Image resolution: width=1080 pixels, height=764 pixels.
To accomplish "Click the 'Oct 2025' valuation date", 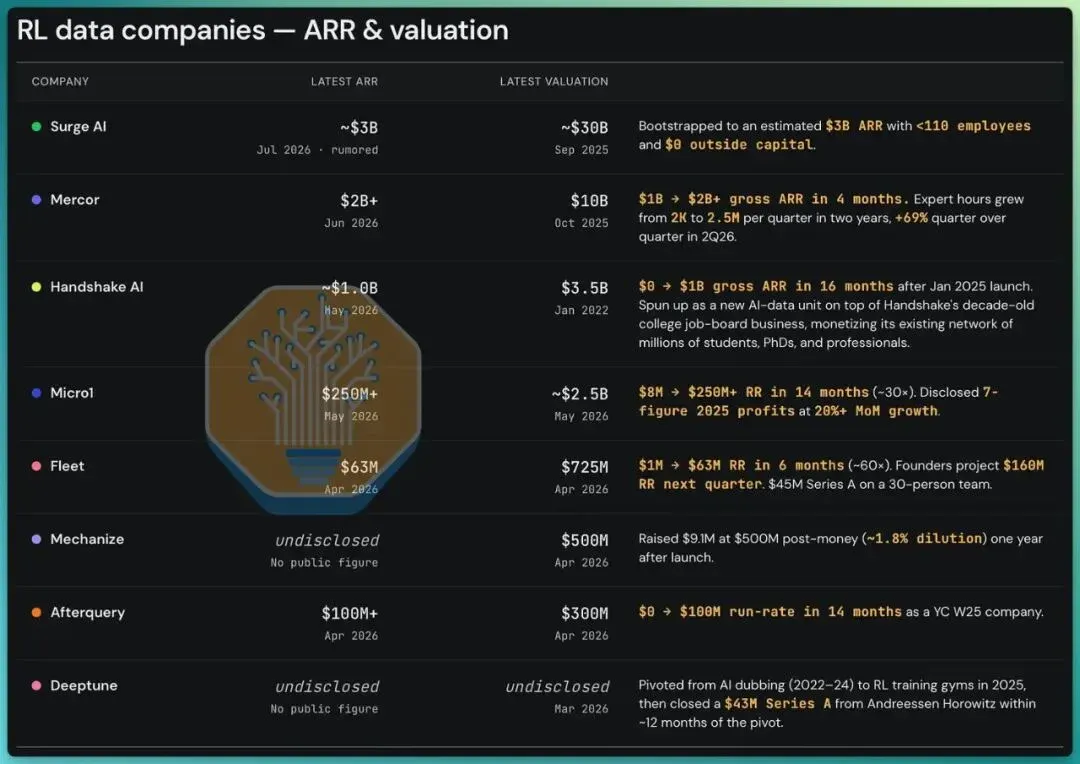I will (x=581, y=223).
